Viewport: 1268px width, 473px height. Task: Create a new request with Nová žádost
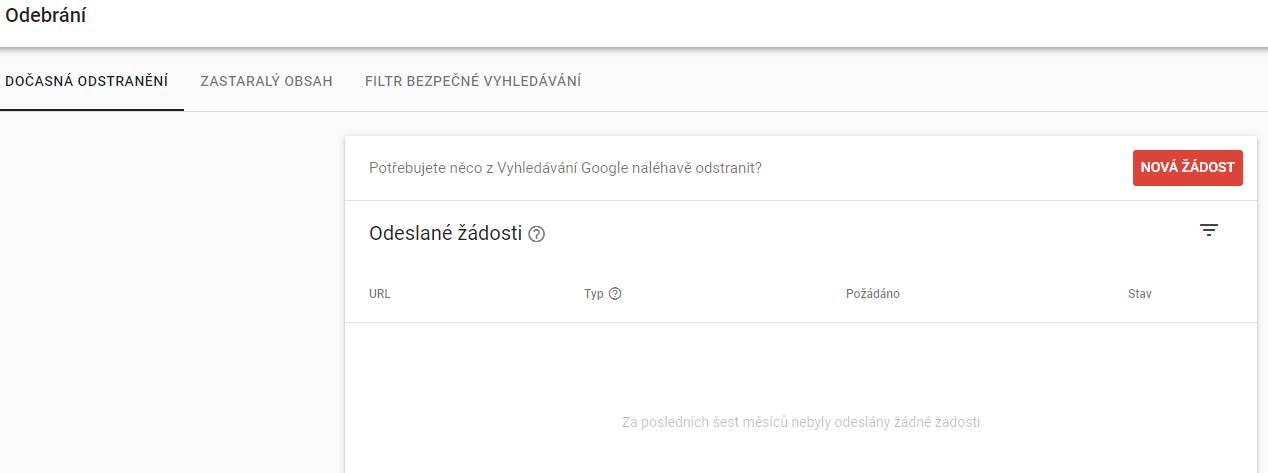1187,168
